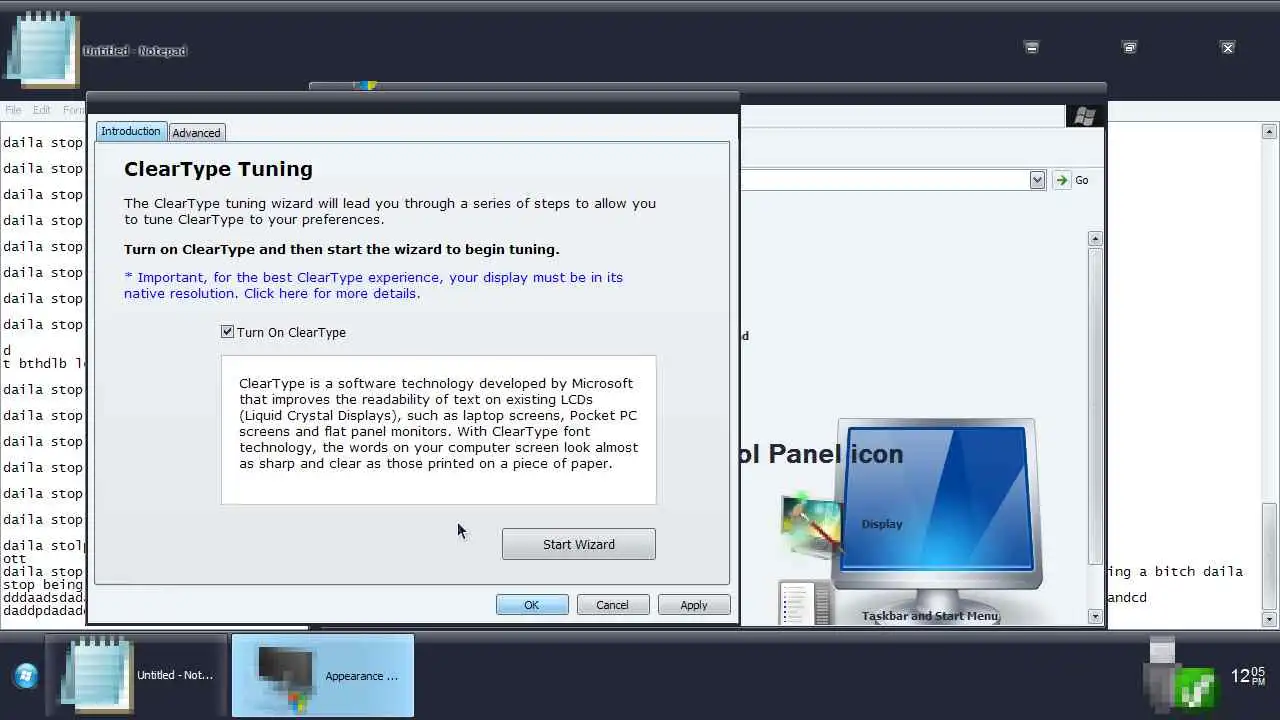Open the Appearance paintbrush picture icon

pyautogui.click(x=812, y=524)
